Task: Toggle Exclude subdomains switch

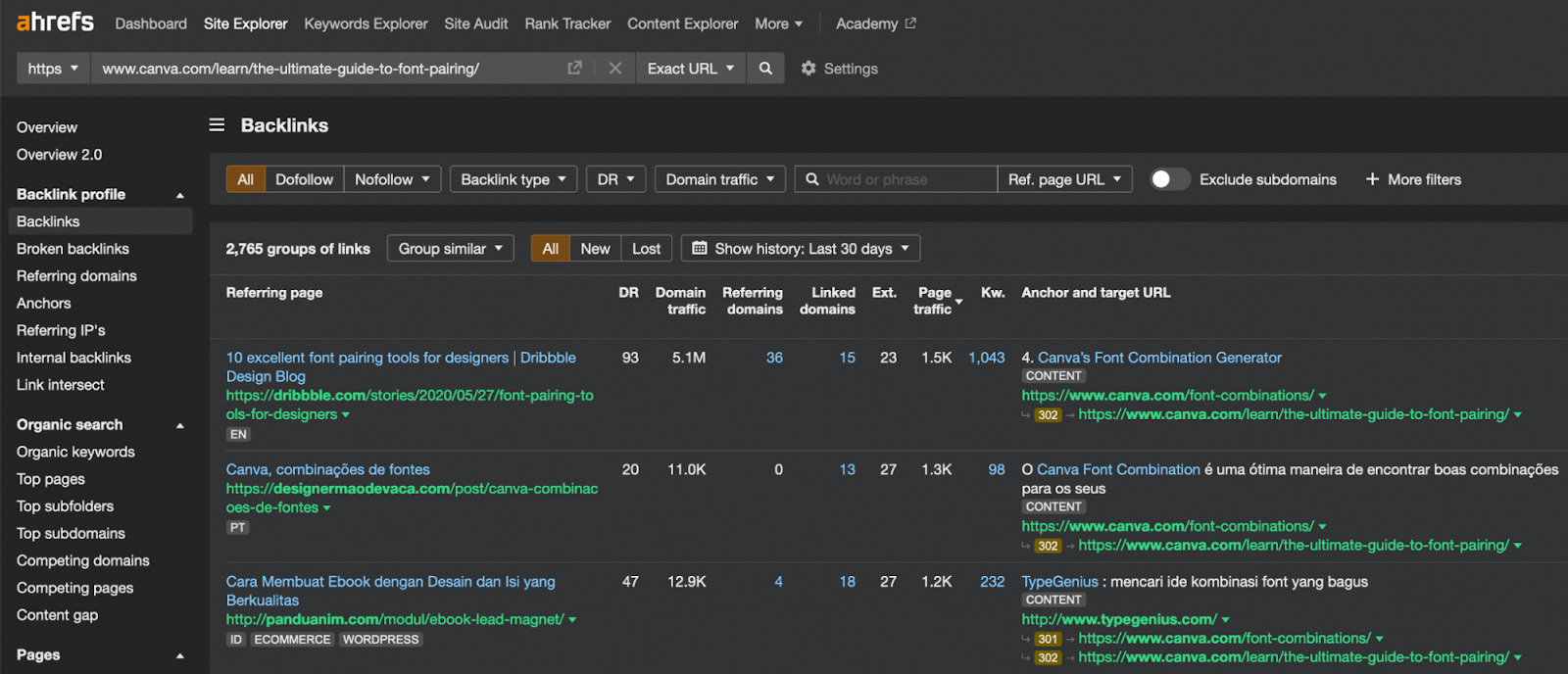Action: coord(1169,179)
